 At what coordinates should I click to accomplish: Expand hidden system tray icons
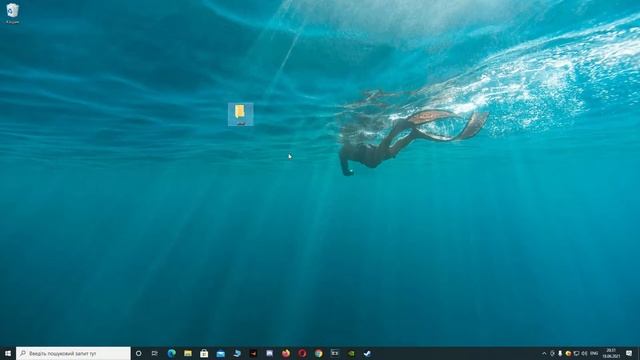tap(544, 353)
